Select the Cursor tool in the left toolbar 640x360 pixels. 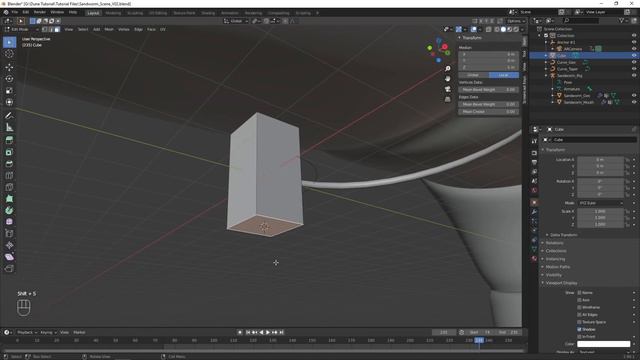(x=9, y=53)
